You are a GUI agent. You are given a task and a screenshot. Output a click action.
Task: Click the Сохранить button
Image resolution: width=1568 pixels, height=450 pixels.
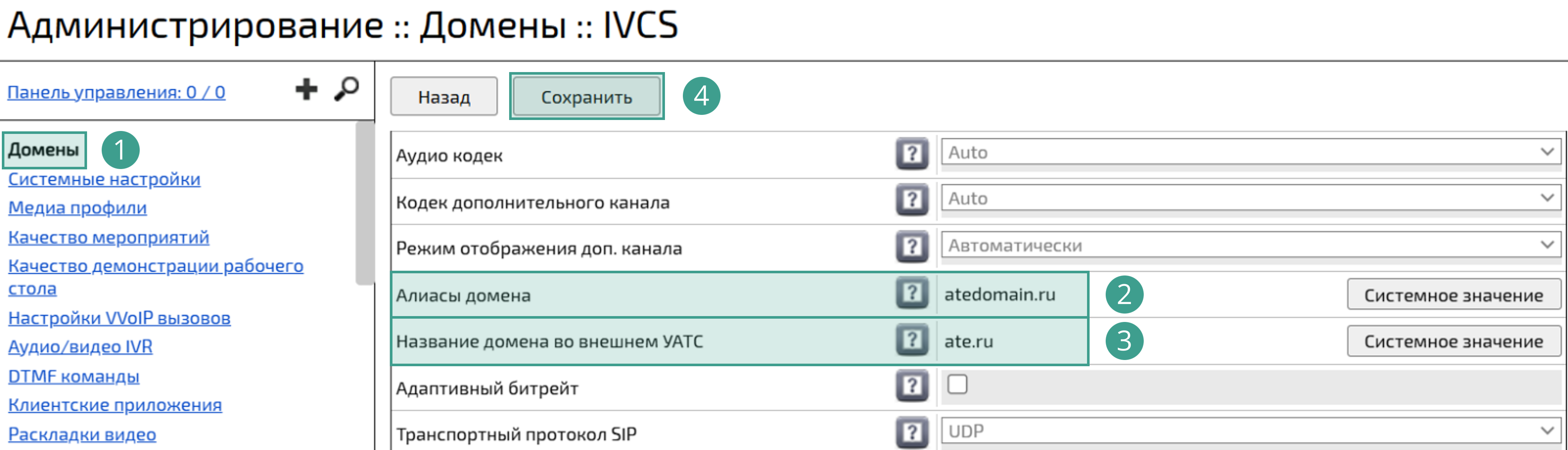point(586,95)
